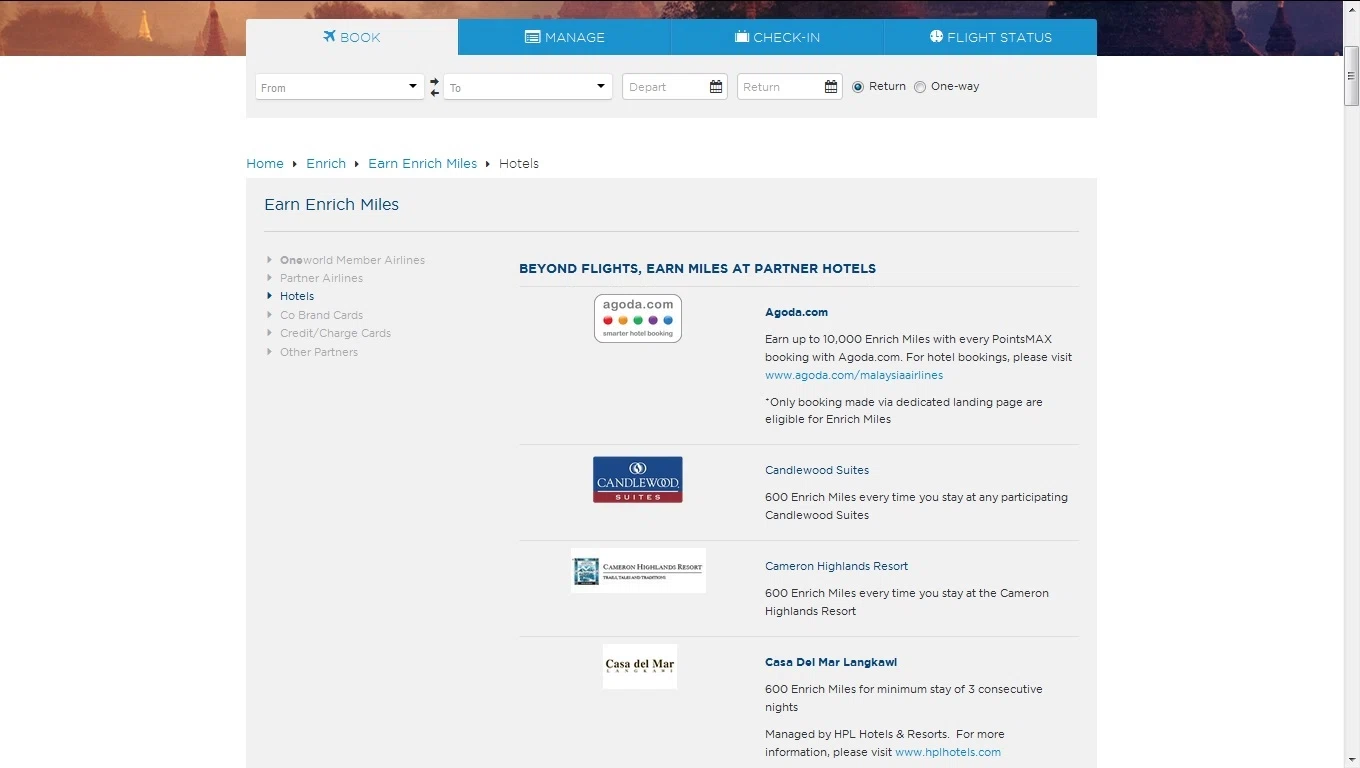Click the scrollbar up arrow
The height and width of the screenshot is (768, 1360).
[x=1351, y=8]
